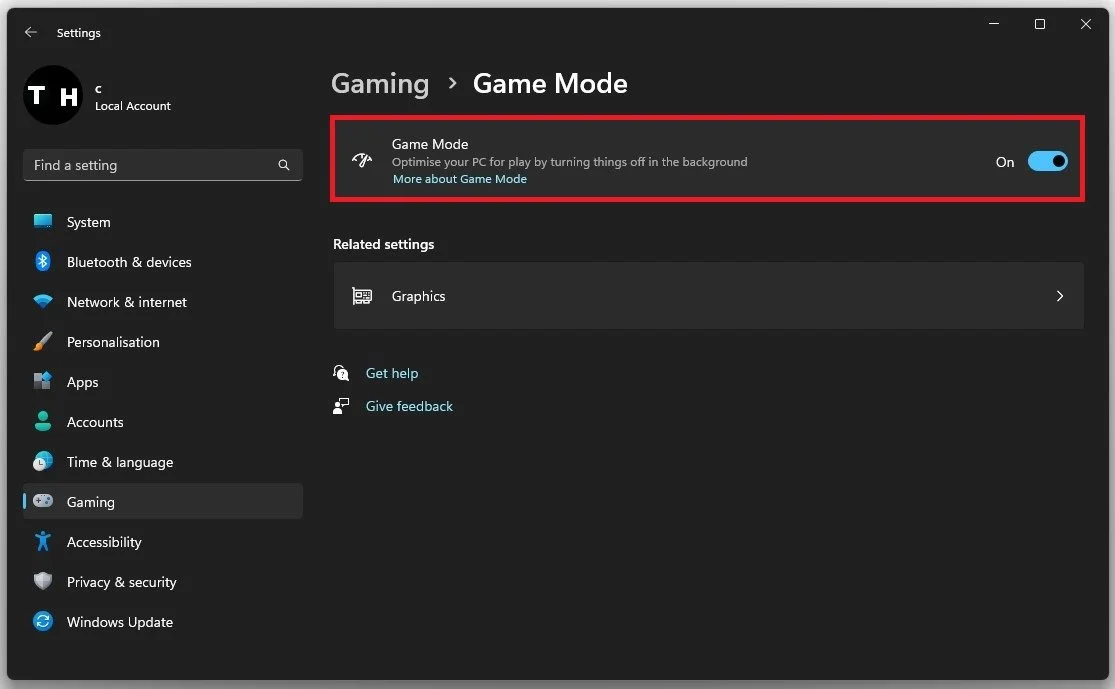Click the chevron next to Graphics

tap(1060, 295)
